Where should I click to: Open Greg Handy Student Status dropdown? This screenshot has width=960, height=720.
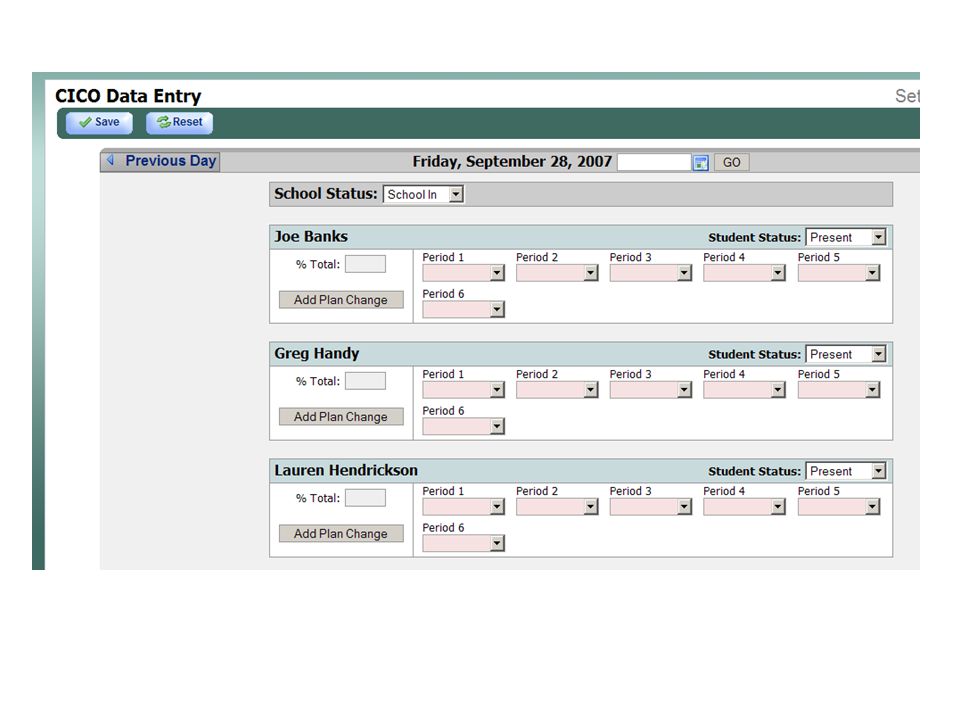coord(846,354)
